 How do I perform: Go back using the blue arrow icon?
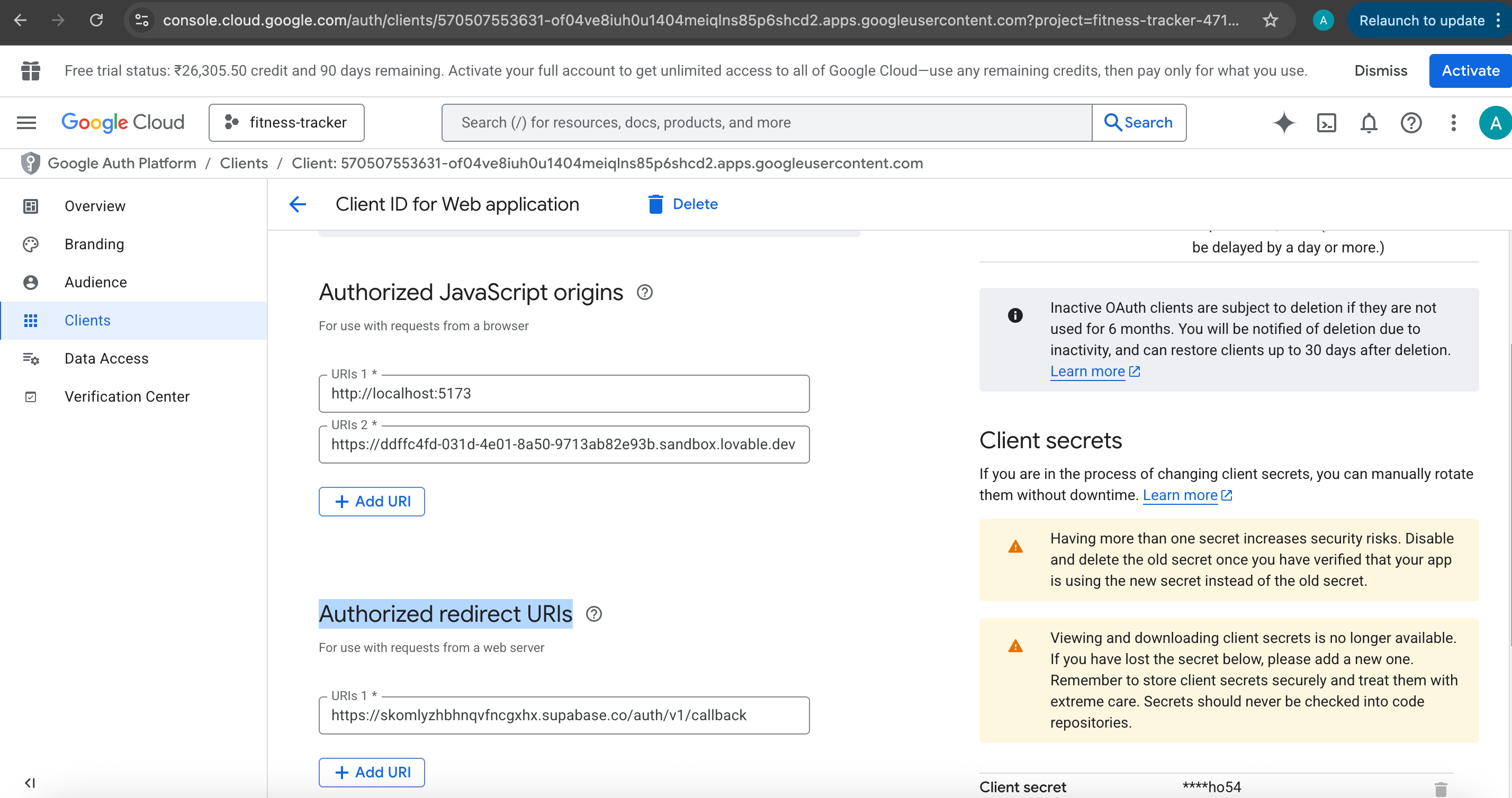tap(298, 204)
